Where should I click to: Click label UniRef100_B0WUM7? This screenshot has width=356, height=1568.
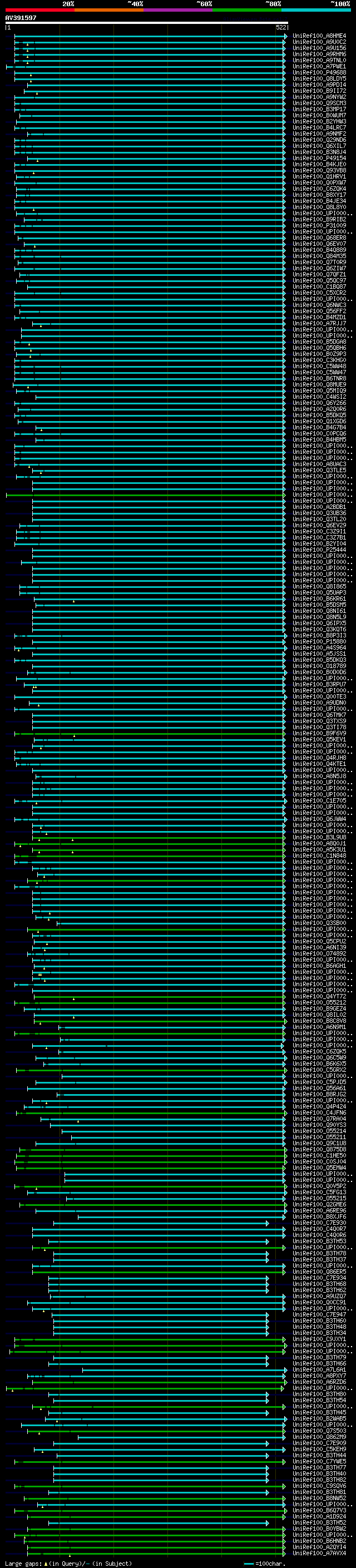point(319,115)
